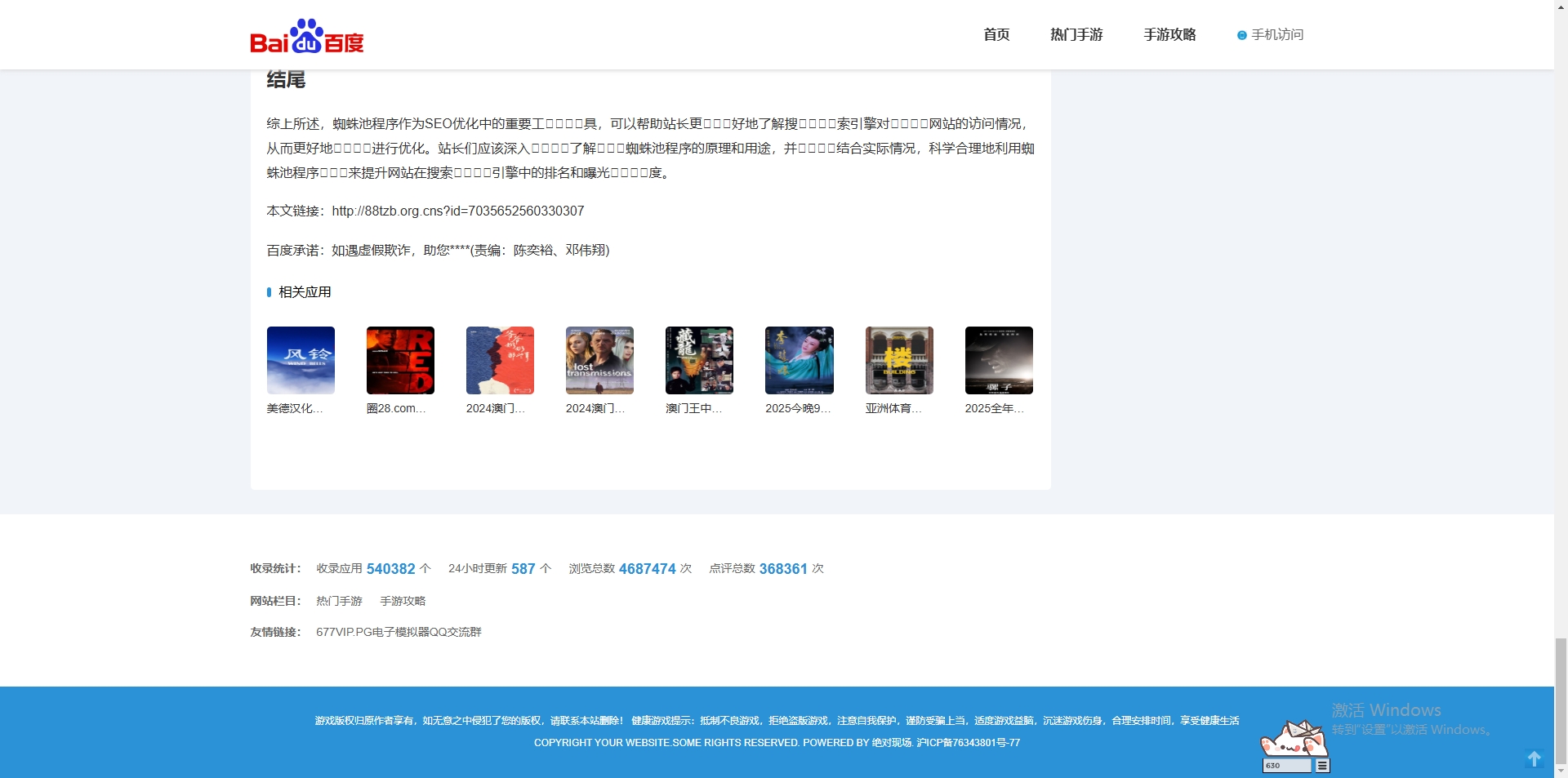Click the 540382 app count link

(x=390, y=569)
